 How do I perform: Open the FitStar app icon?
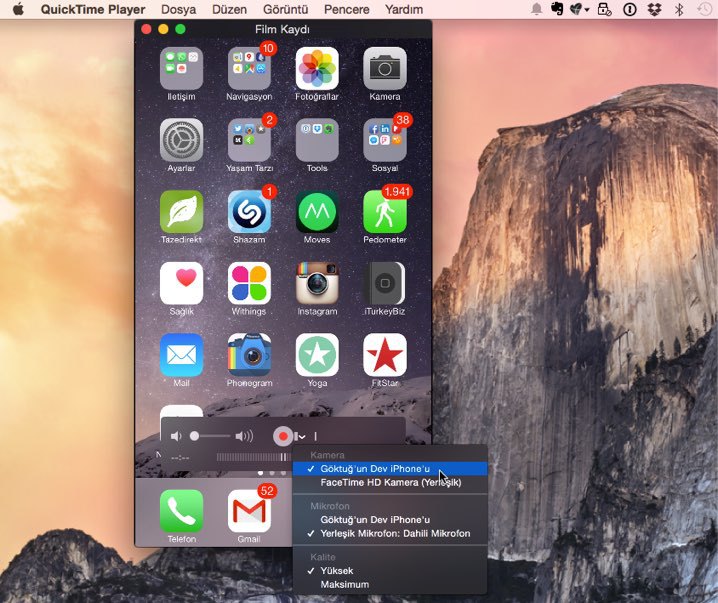(385, 355)
